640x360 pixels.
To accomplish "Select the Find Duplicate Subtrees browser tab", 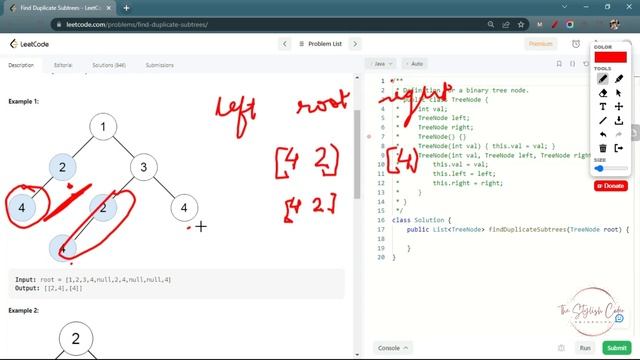I will coord(60,8).
